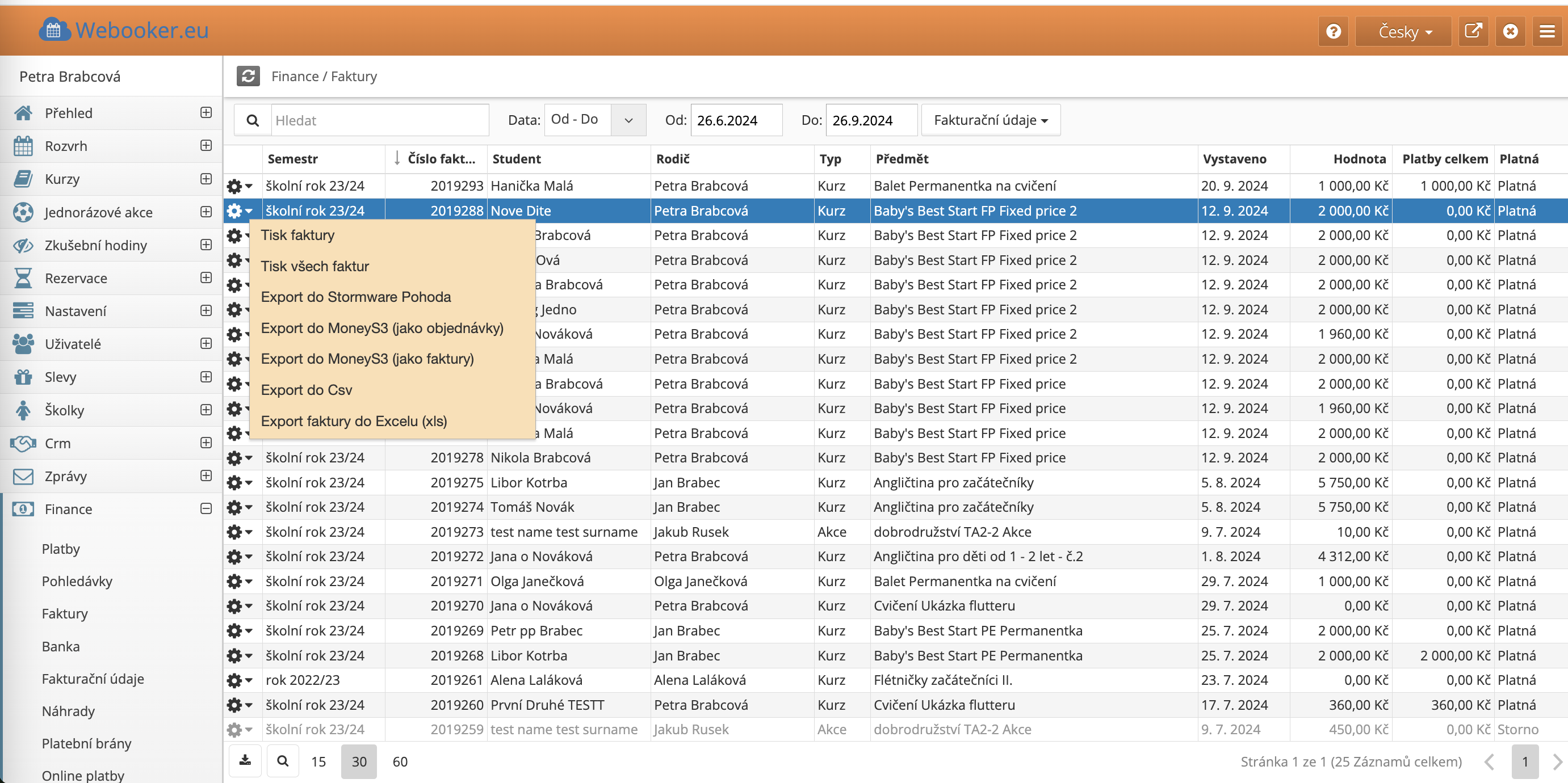Select Export do Csv from the context menu

pyautogui.click(x=306, y=390)
